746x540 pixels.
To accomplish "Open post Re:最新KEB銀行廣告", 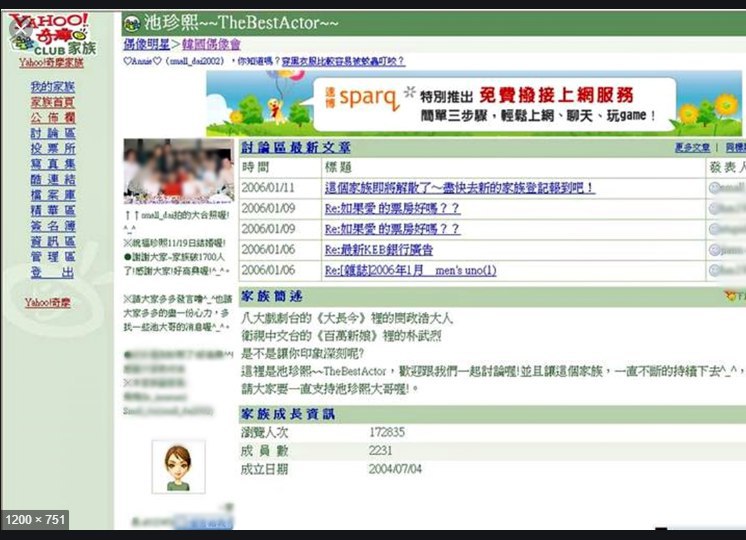I will (386, 249).
